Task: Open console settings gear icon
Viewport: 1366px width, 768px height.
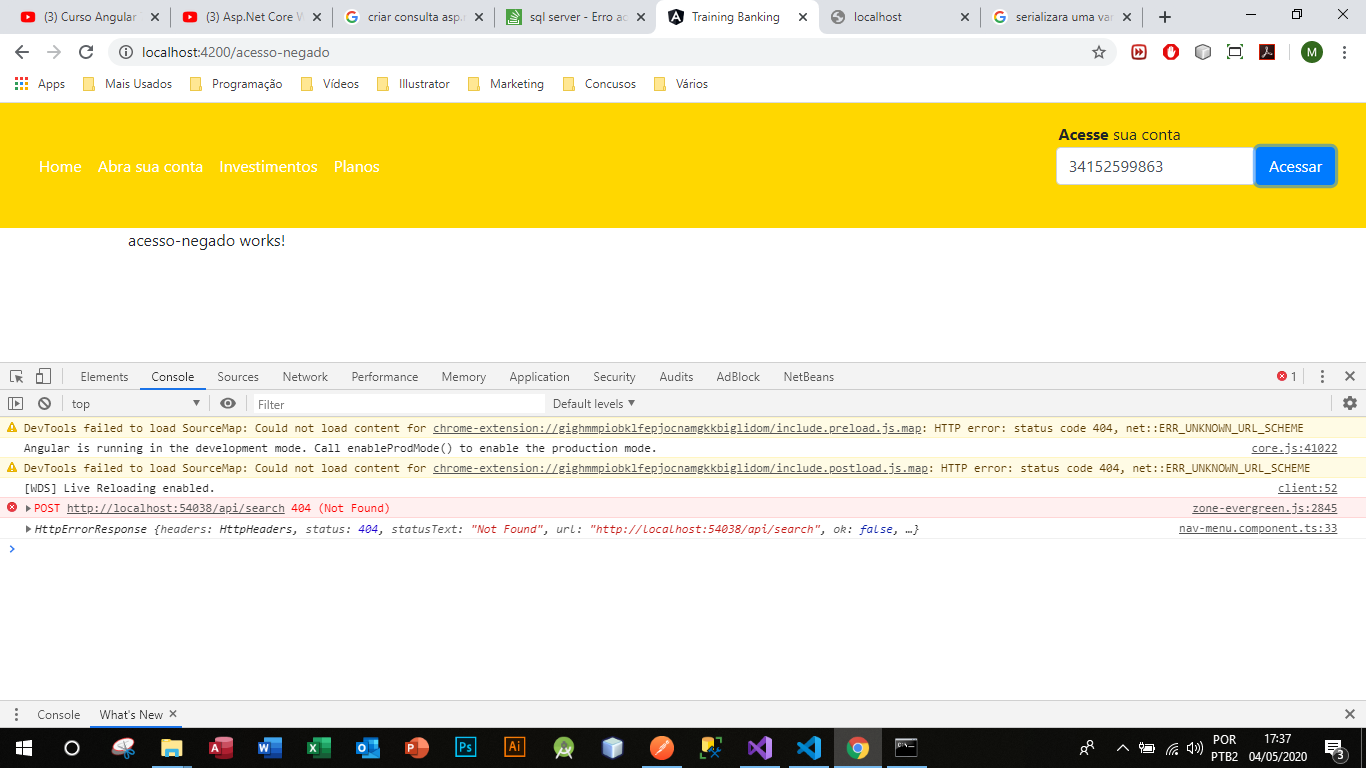Action: pos(1350,404)
